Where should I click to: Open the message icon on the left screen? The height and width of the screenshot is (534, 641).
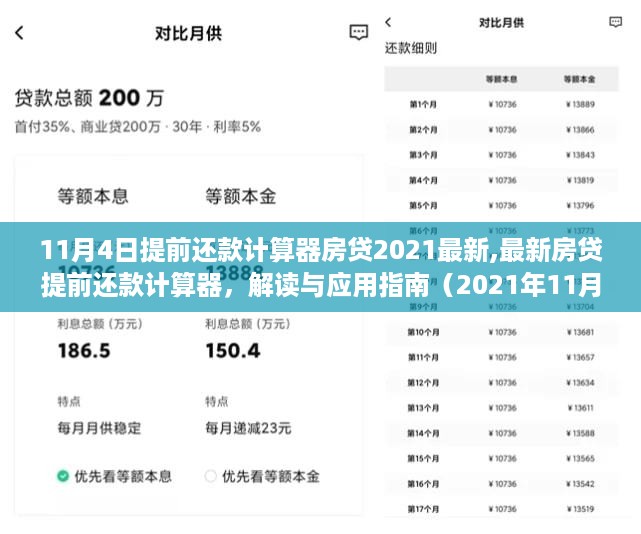[x=358, y=32]
